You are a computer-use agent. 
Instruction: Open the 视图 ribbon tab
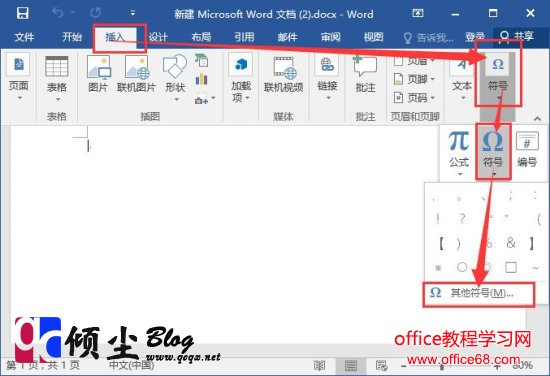(373, 37)
